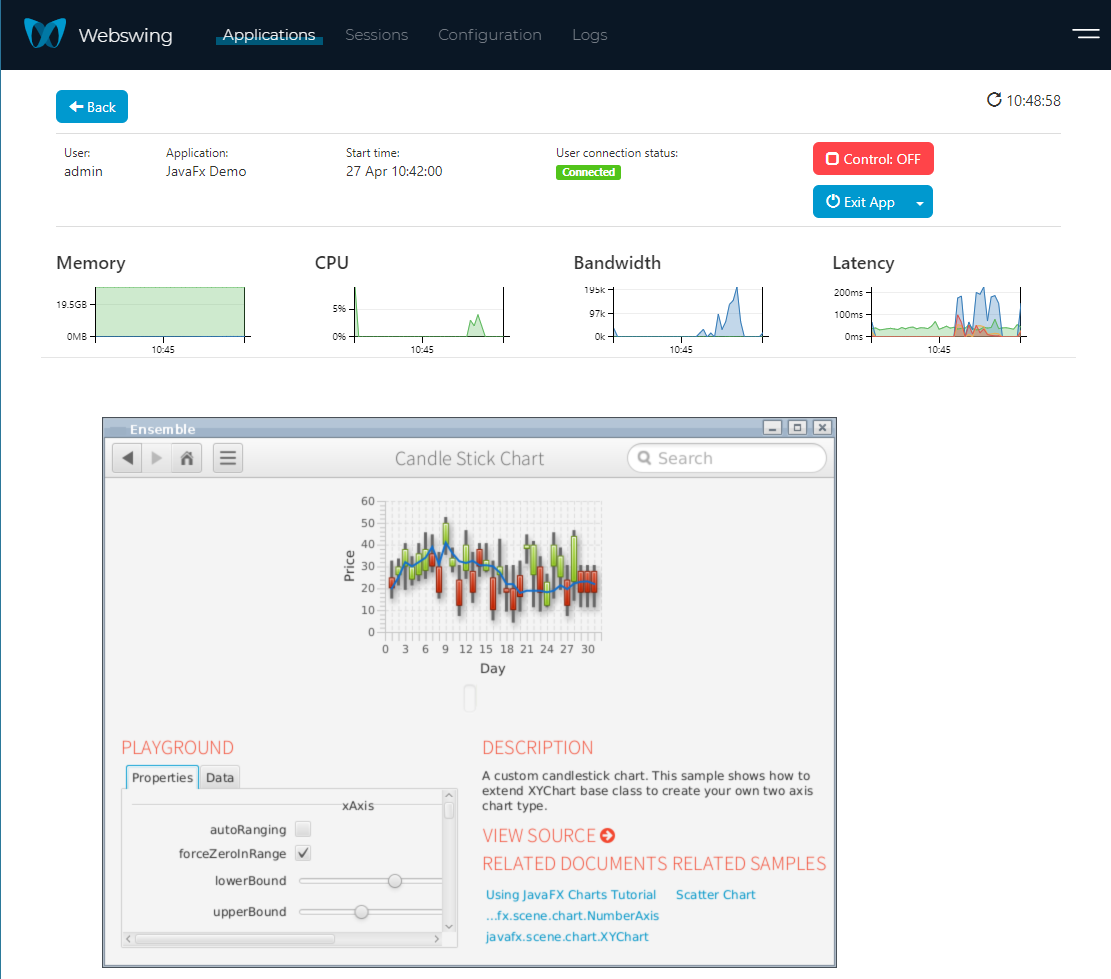Image resolution: width=1111 pixels, height=979 pixels.
Task: Click properties panel scroll-up arrow
Action: tap(449, 796)
